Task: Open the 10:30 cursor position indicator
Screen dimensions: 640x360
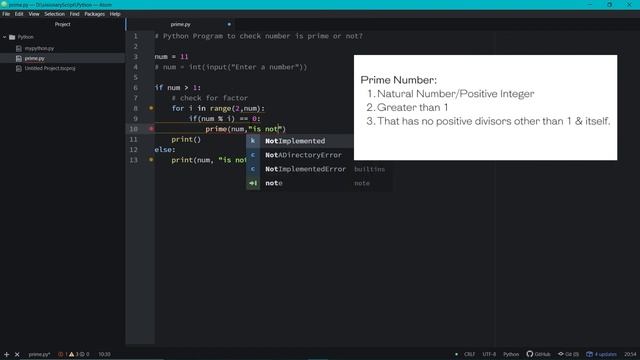Action: [104, 354]
